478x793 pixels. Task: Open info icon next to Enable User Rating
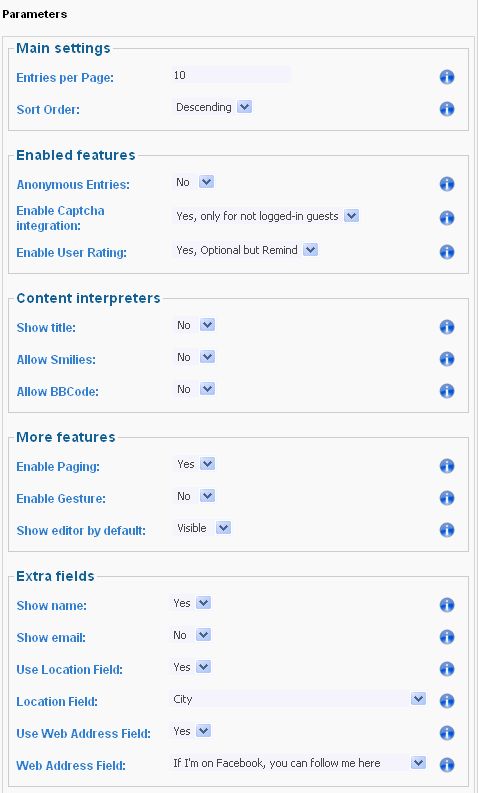tap(447, 252)
